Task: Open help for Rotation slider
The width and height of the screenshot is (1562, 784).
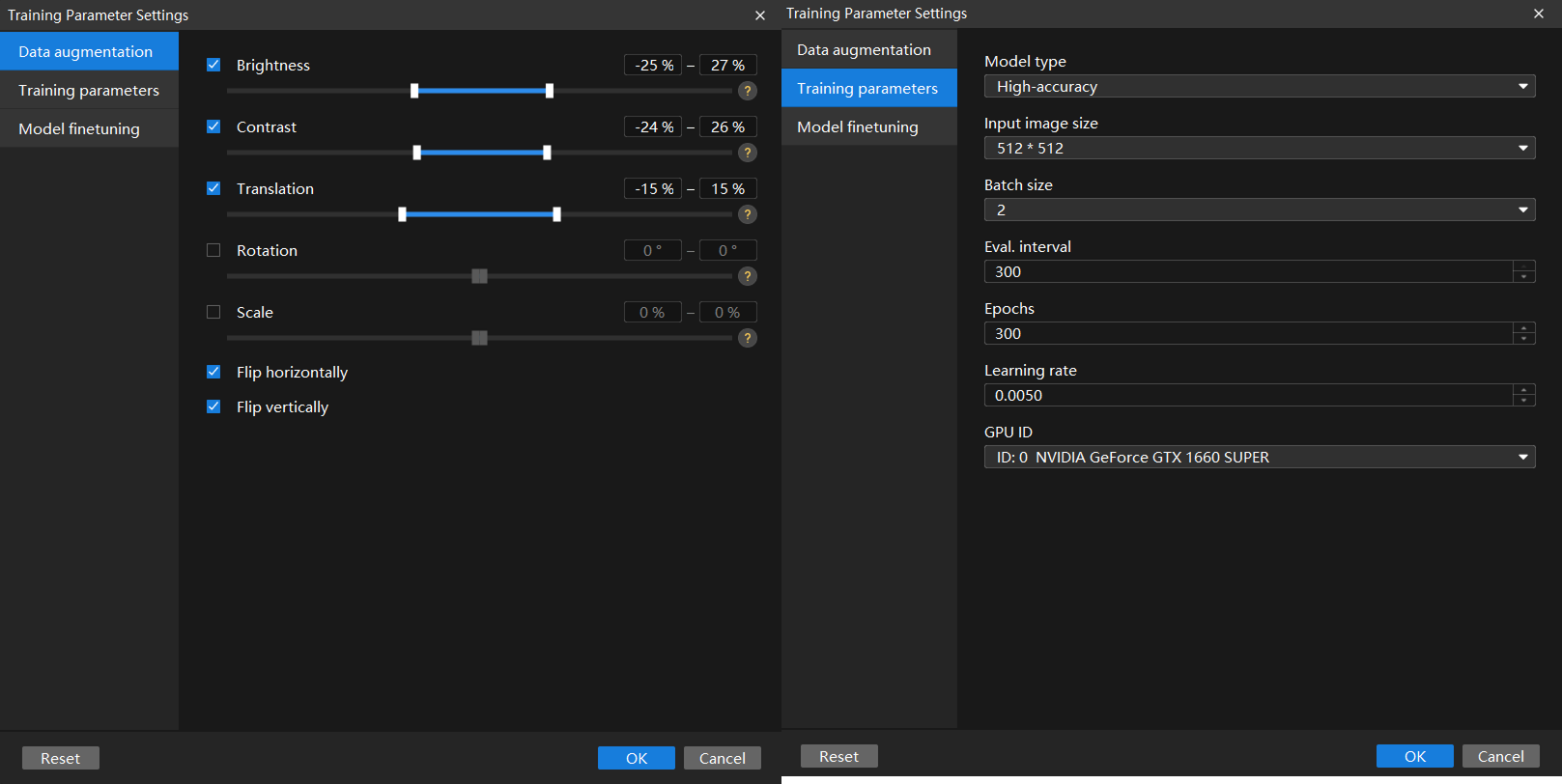Action: (748, 276)
